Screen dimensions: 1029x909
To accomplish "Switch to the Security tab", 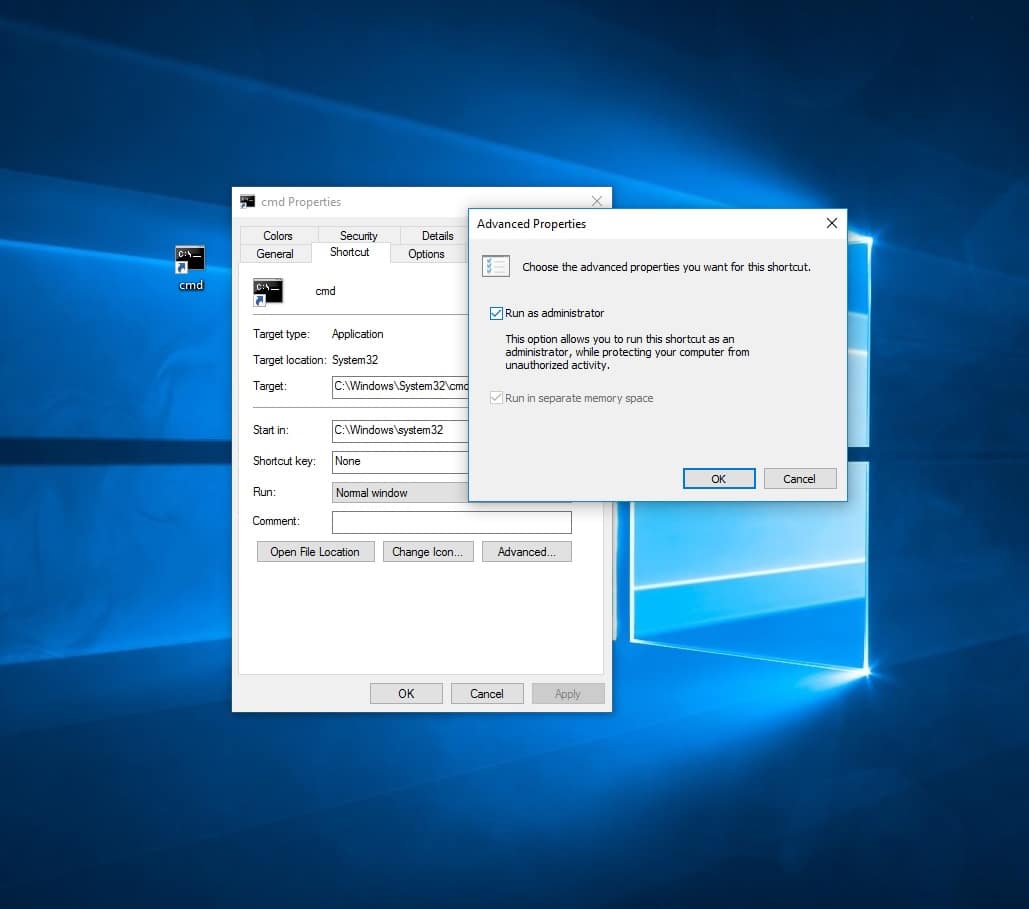I will 358,236.
